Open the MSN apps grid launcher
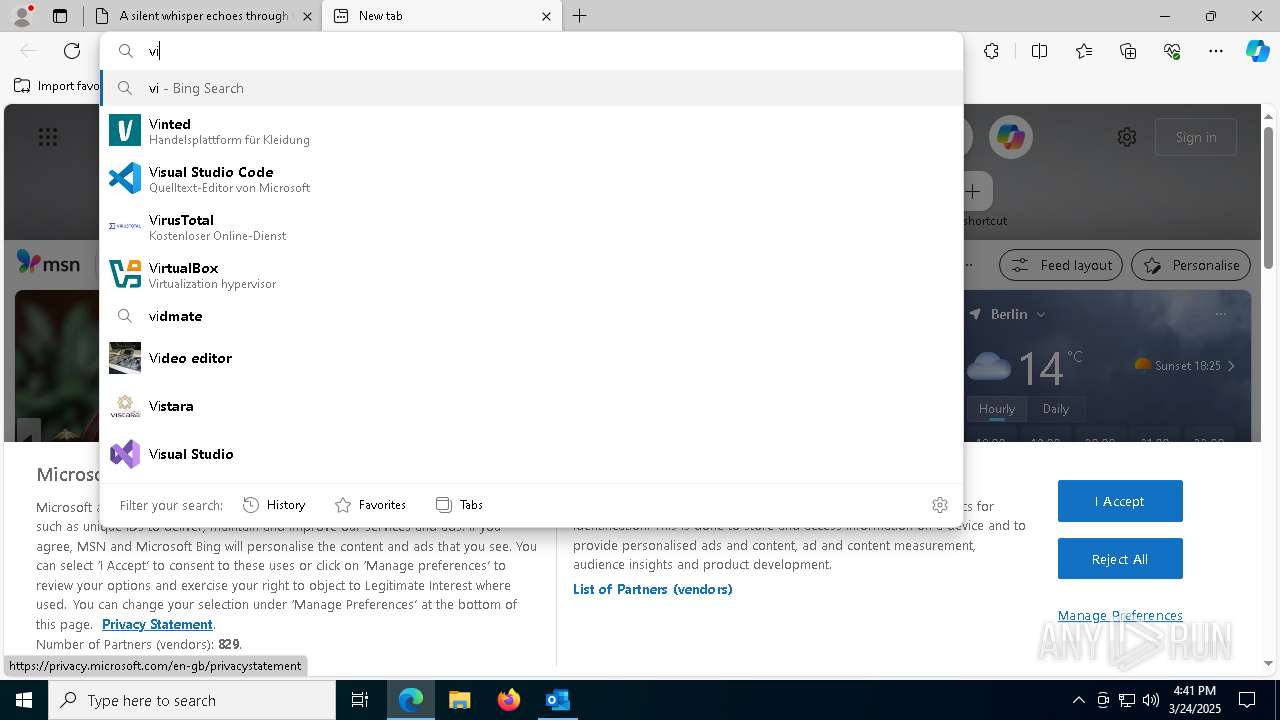Screen dimensions: 1280x720 tap(48, 137)
